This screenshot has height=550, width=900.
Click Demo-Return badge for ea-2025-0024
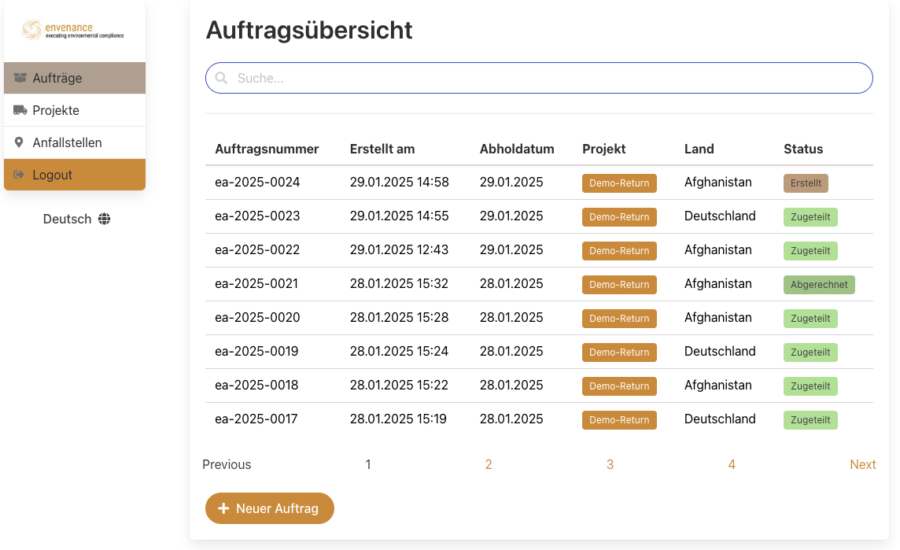click(619, 183)
